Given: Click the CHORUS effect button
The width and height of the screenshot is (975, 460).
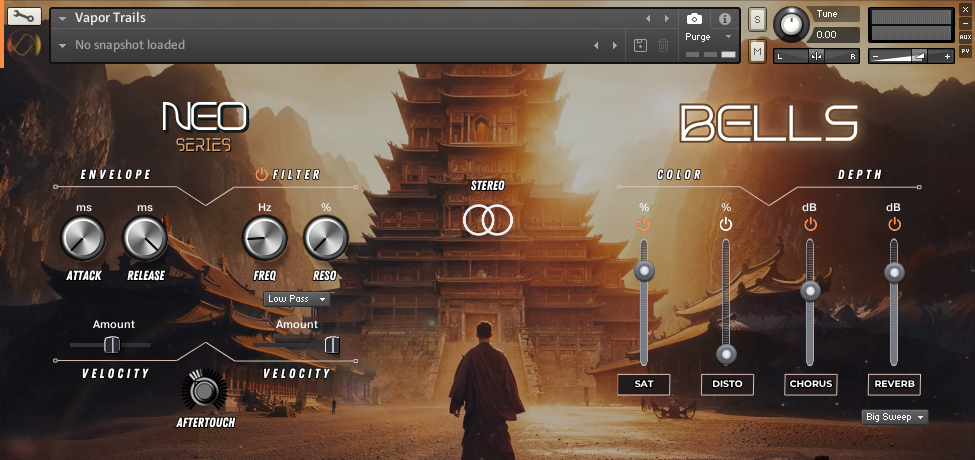Looking at the screenshot, I should [811, 384].
